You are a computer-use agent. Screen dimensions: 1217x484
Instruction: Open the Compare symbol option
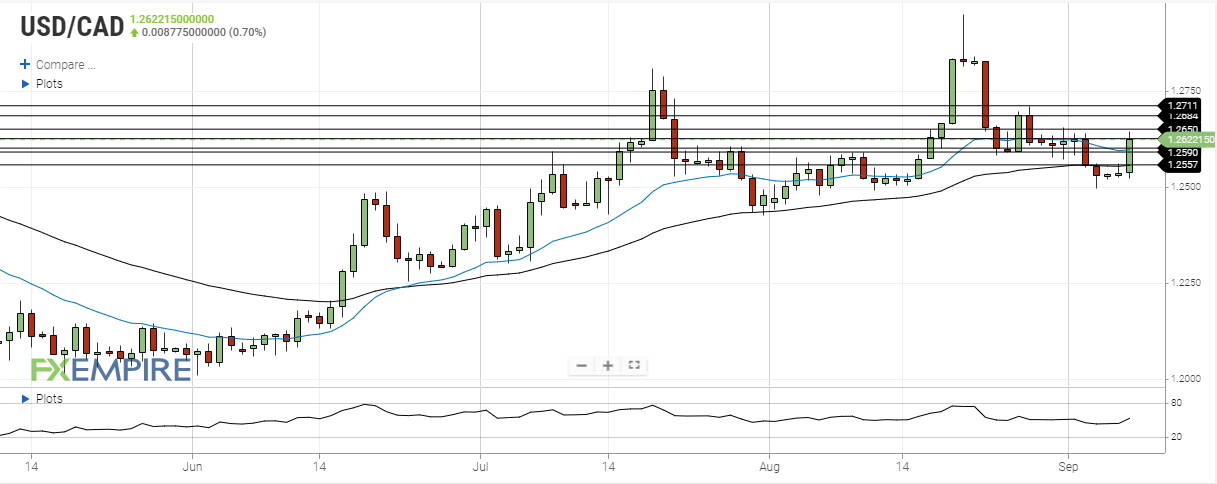pos(65,65)
